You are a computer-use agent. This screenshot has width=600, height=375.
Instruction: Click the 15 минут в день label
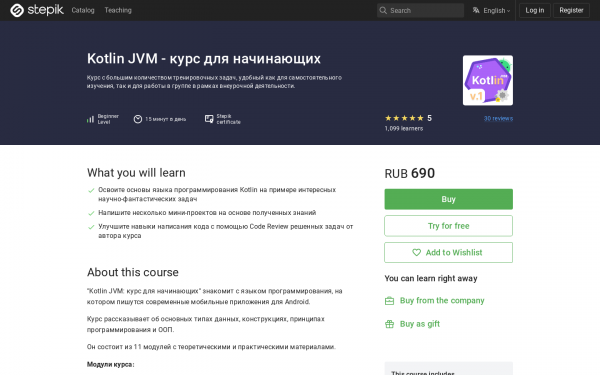click(x=165, y=119)
